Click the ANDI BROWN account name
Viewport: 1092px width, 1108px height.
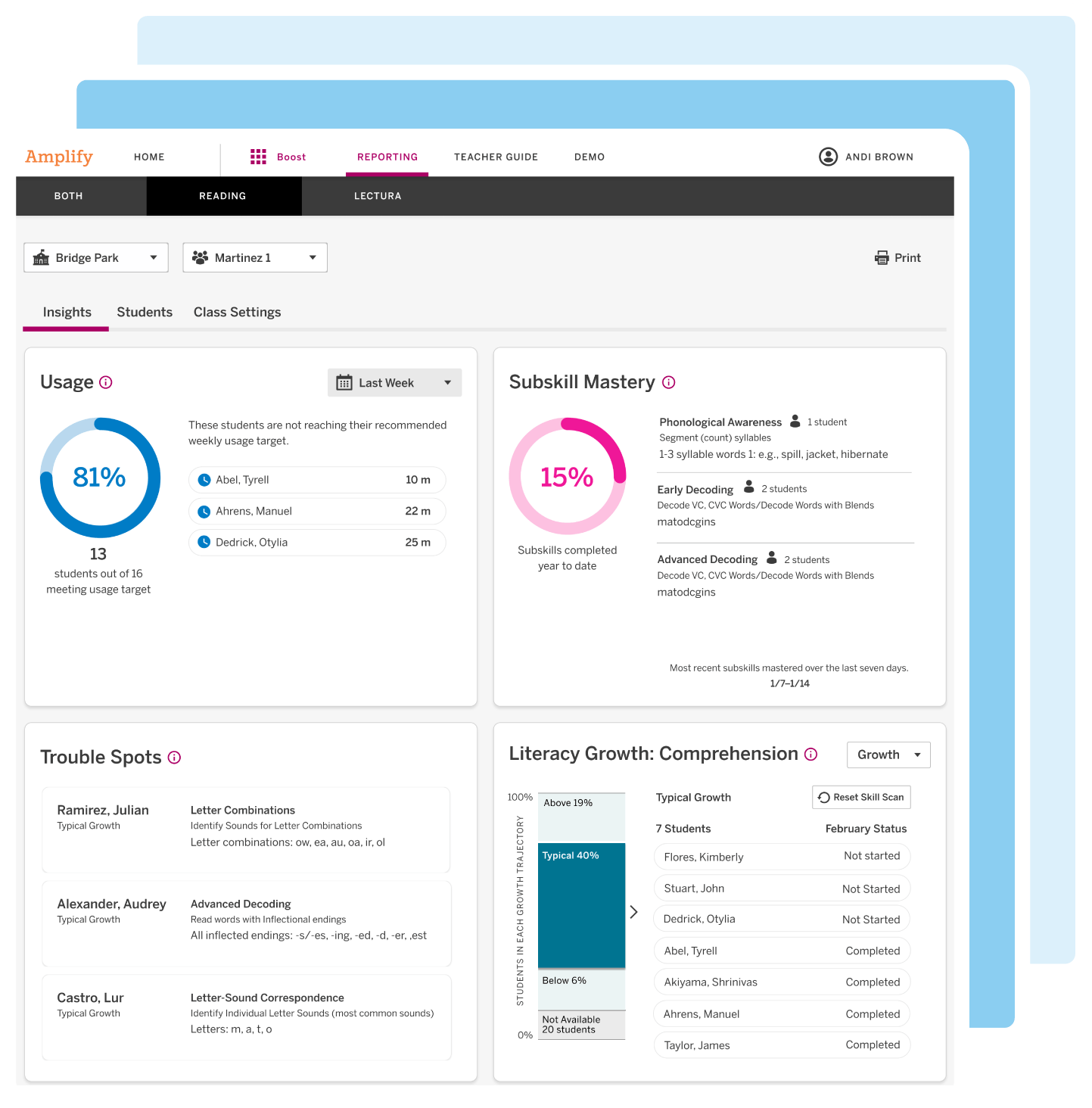pos(879,157)
